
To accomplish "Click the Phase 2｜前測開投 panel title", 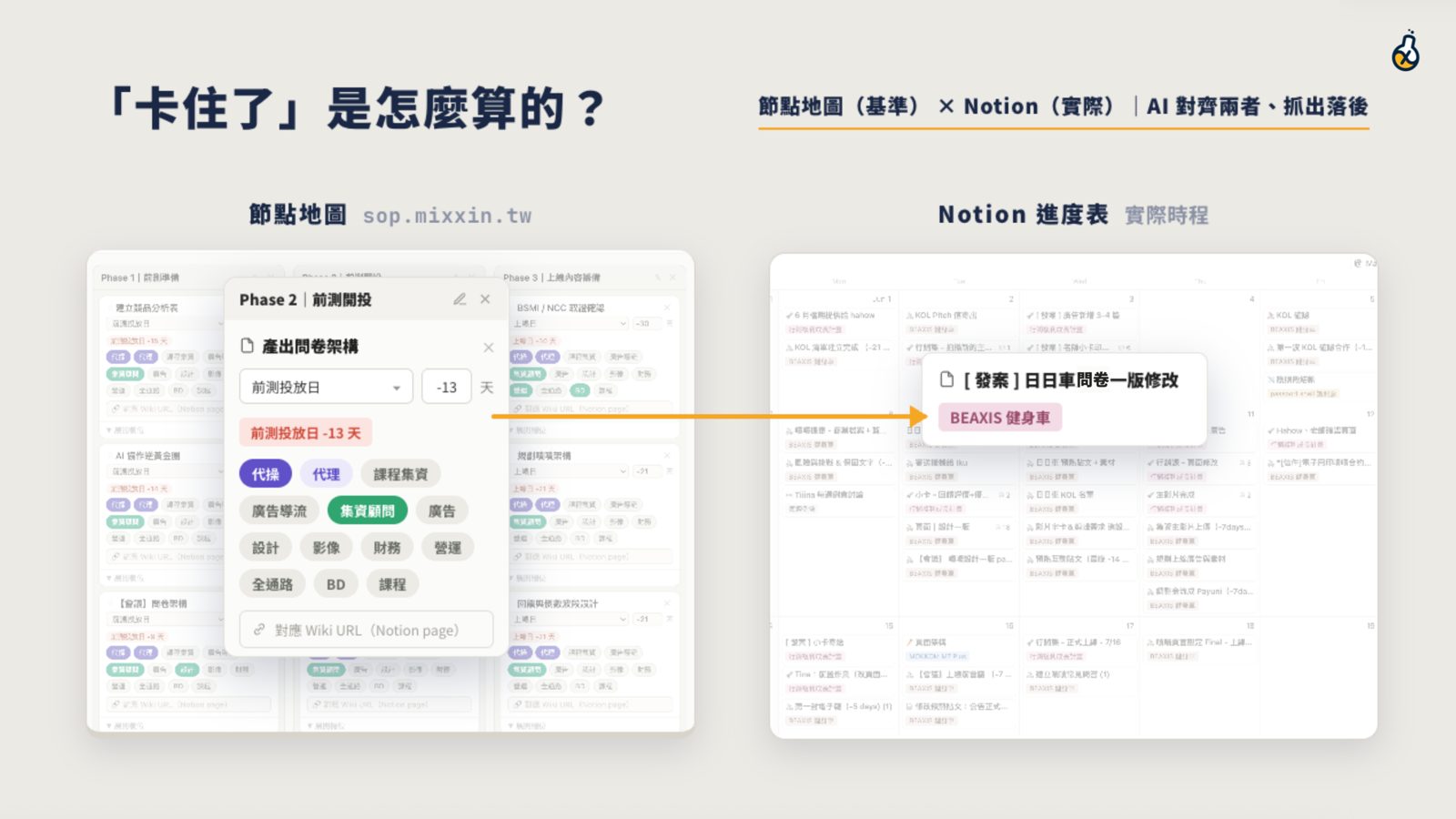I will click(x=306, y=299).
